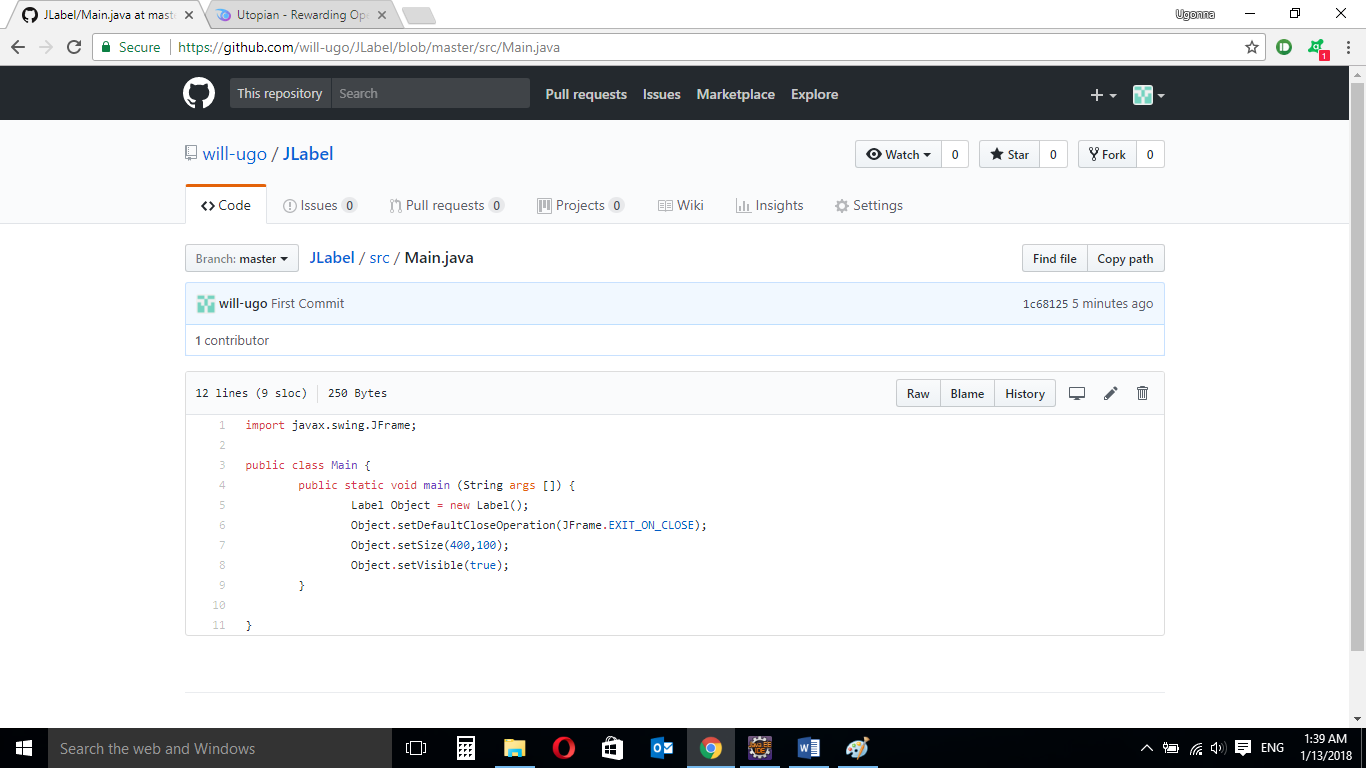This screenshot has width=1366, height=768.
Task: Bookmark page with star icon in address bar
Action: 1251,47
